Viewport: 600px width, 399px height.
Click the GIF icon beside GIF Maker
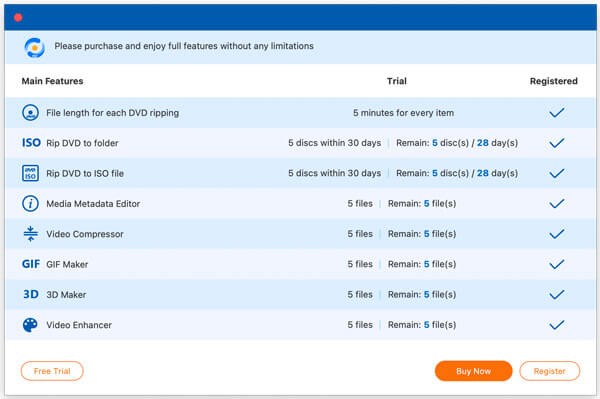pyautogui.click(x=31, y=264)
